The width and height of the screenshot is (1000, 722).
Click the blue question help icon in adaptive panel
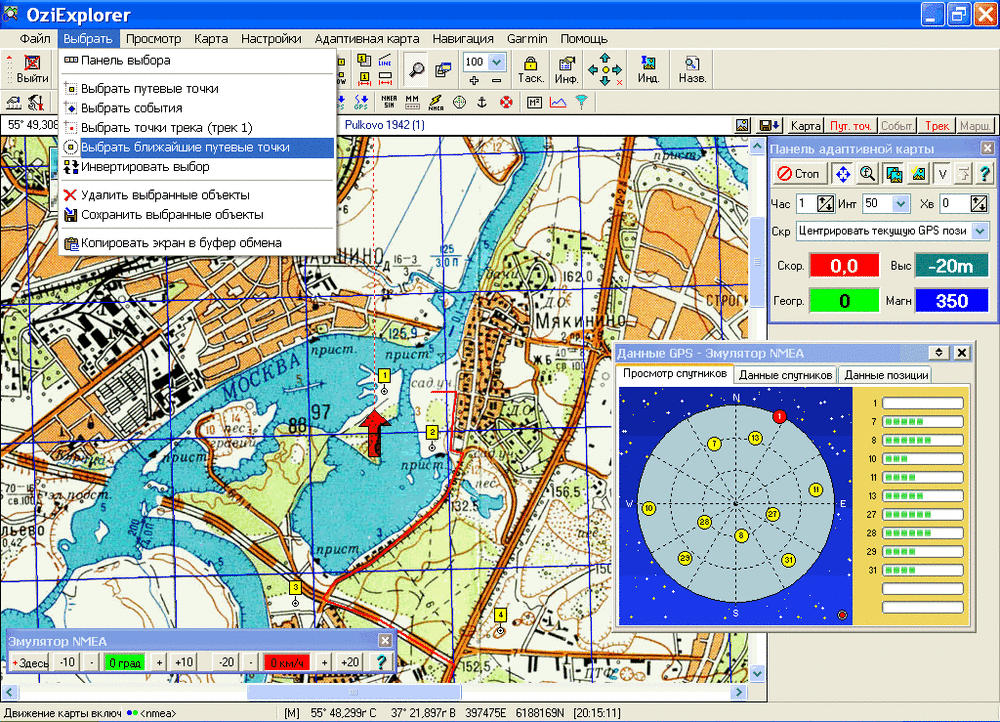(985, 173)
